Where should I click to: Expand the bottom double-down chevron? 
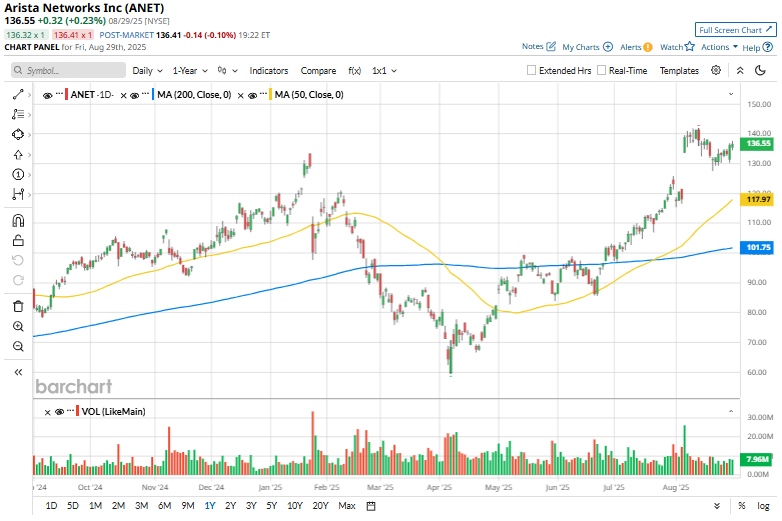(717, 506)
